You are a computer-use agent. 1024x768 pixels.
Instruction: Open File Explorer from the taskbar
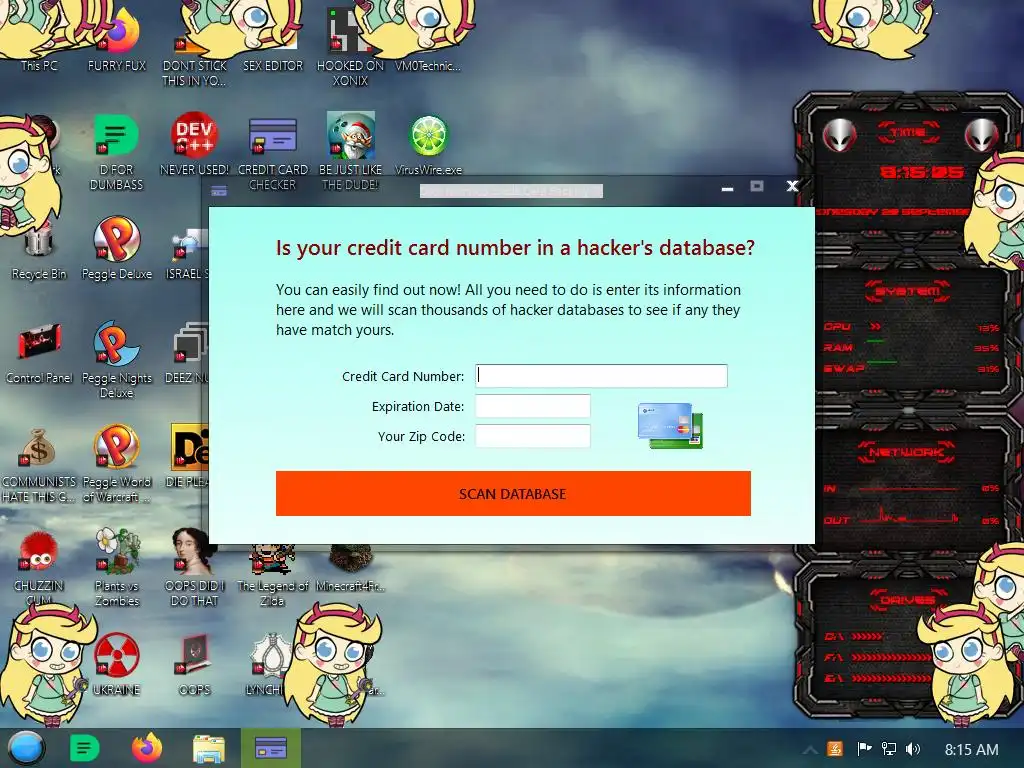(x=208, y=748)
